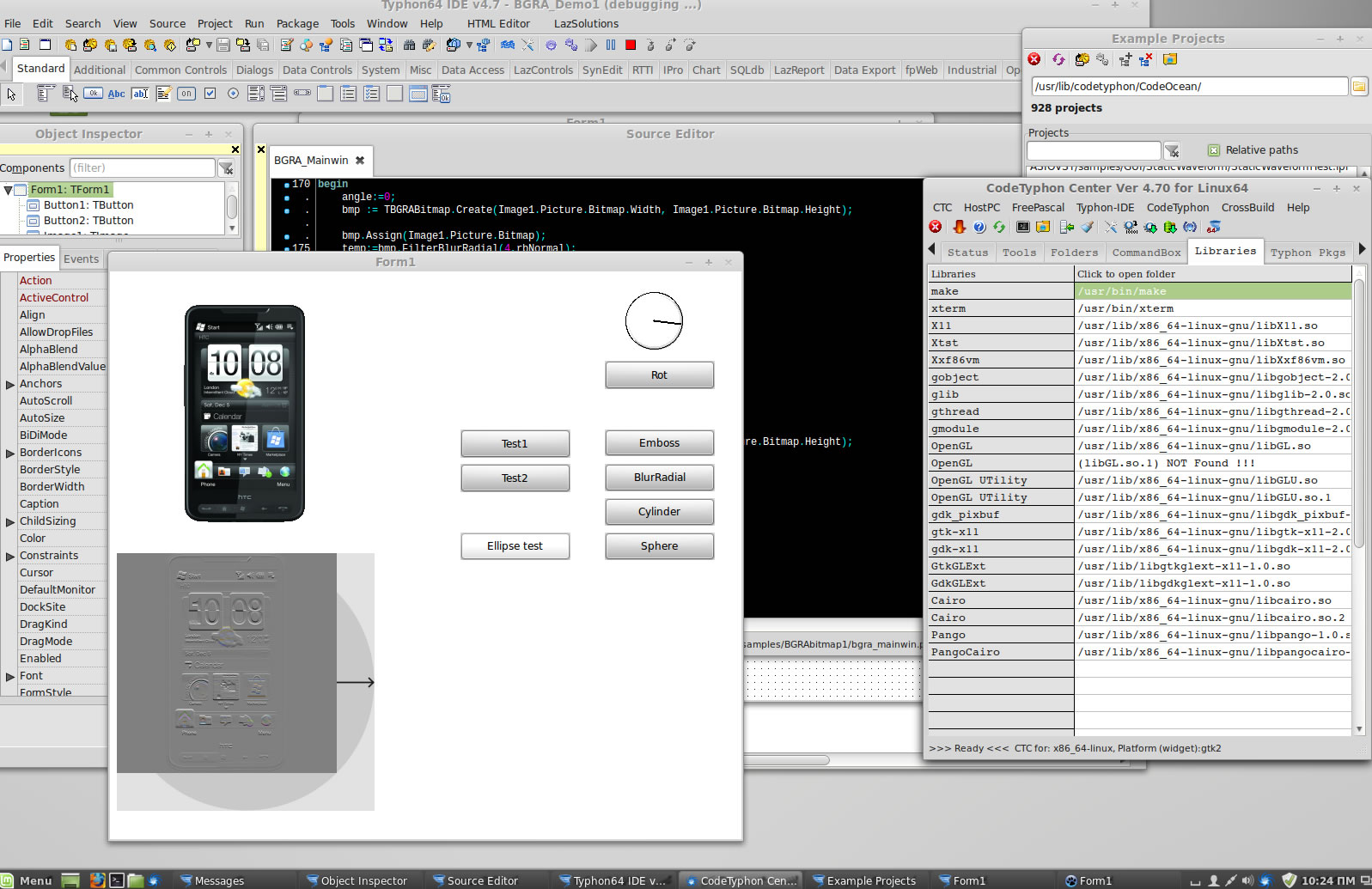This screenshot has width=1372, height=889.
Task: Switch to the Folders tab in CodeTyphon Center
Action: (1074, 253)
